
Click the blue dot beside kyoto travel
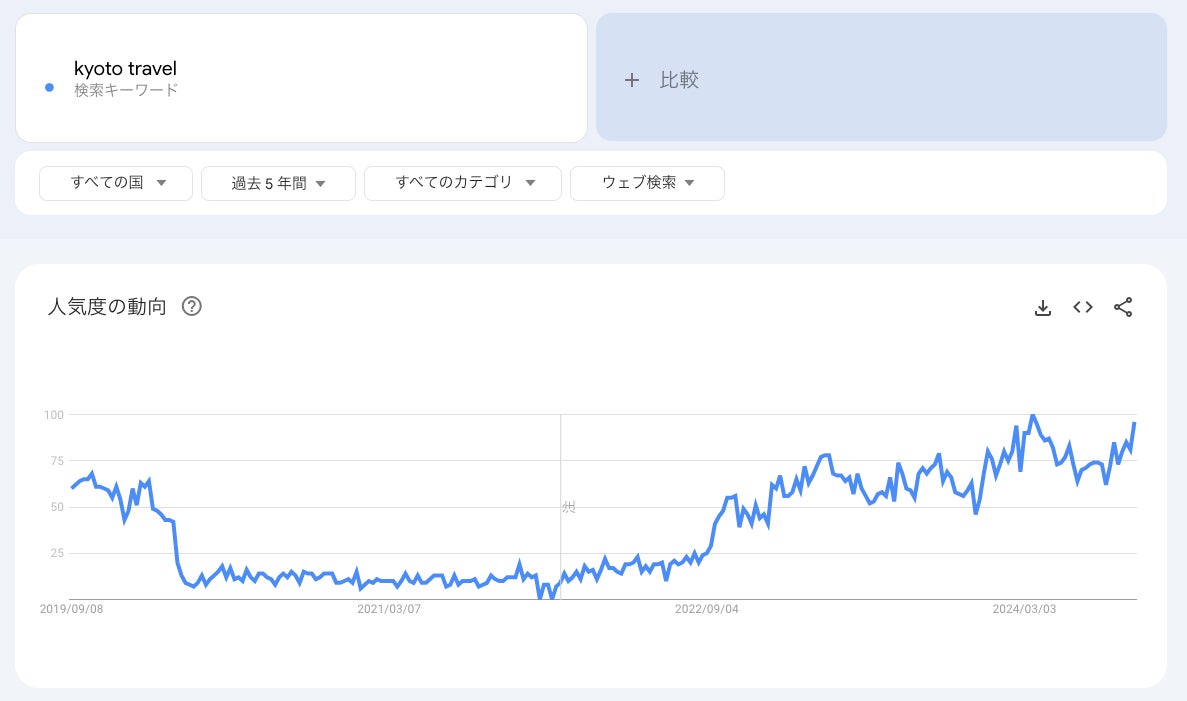(50, 88)
